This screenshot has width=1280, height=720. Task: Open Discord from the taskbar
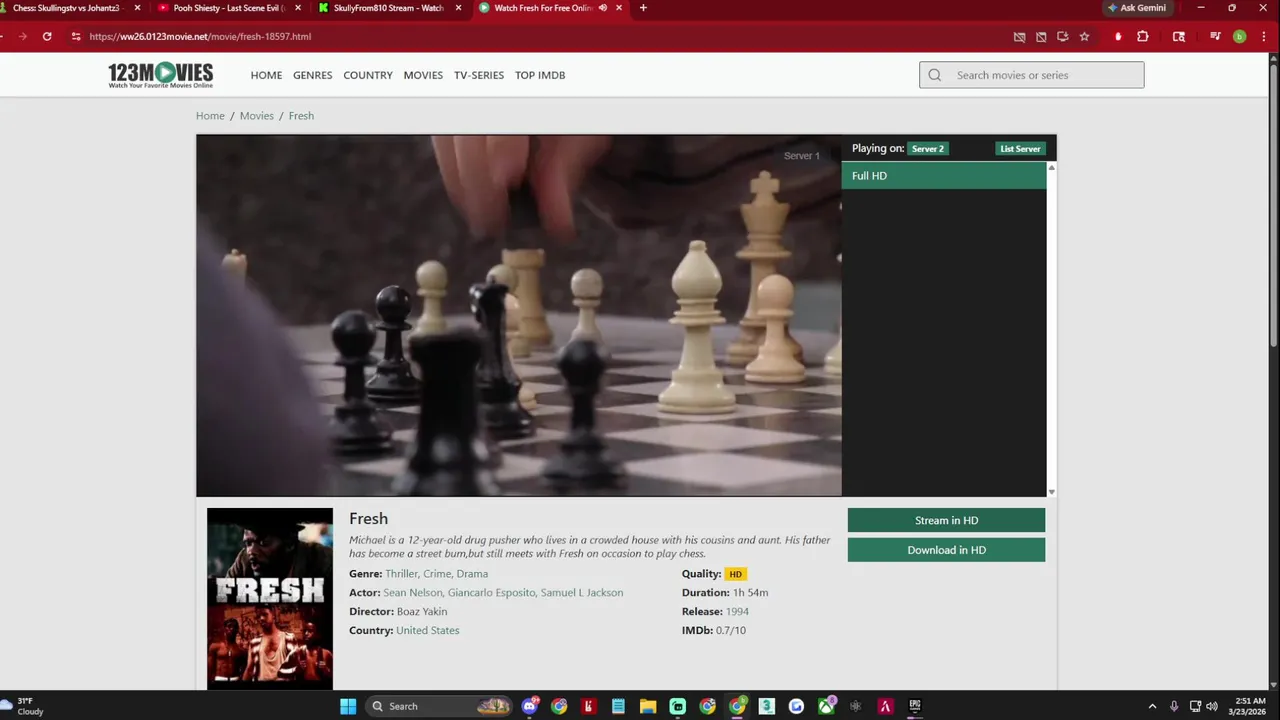click(530, 706)
